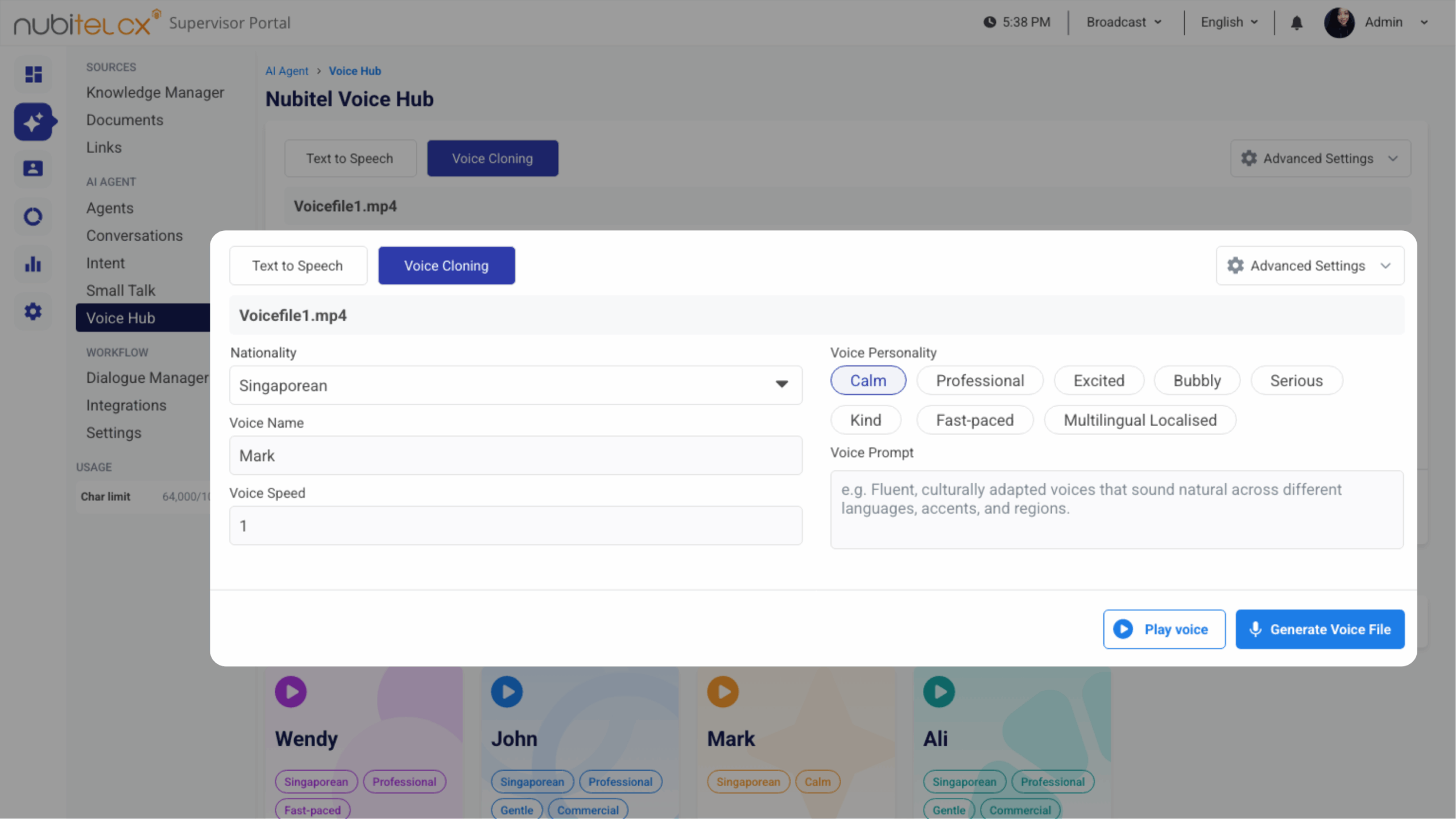This screenshot has height=819, width=1456.
Task: Open Small Talk in sidebar
Action: tap(121, 290)
